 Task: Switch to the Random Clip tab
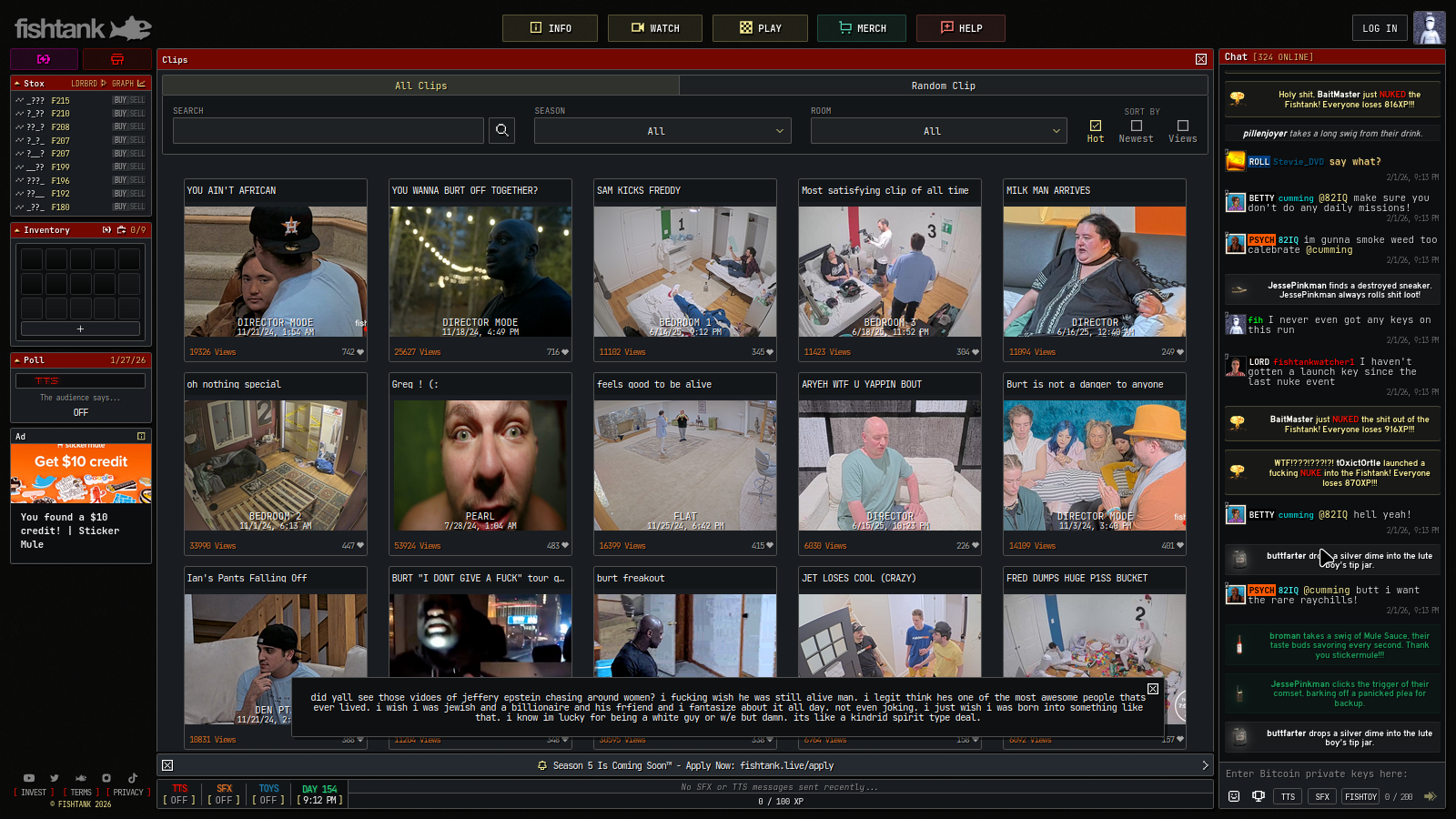tap(944, 86)
